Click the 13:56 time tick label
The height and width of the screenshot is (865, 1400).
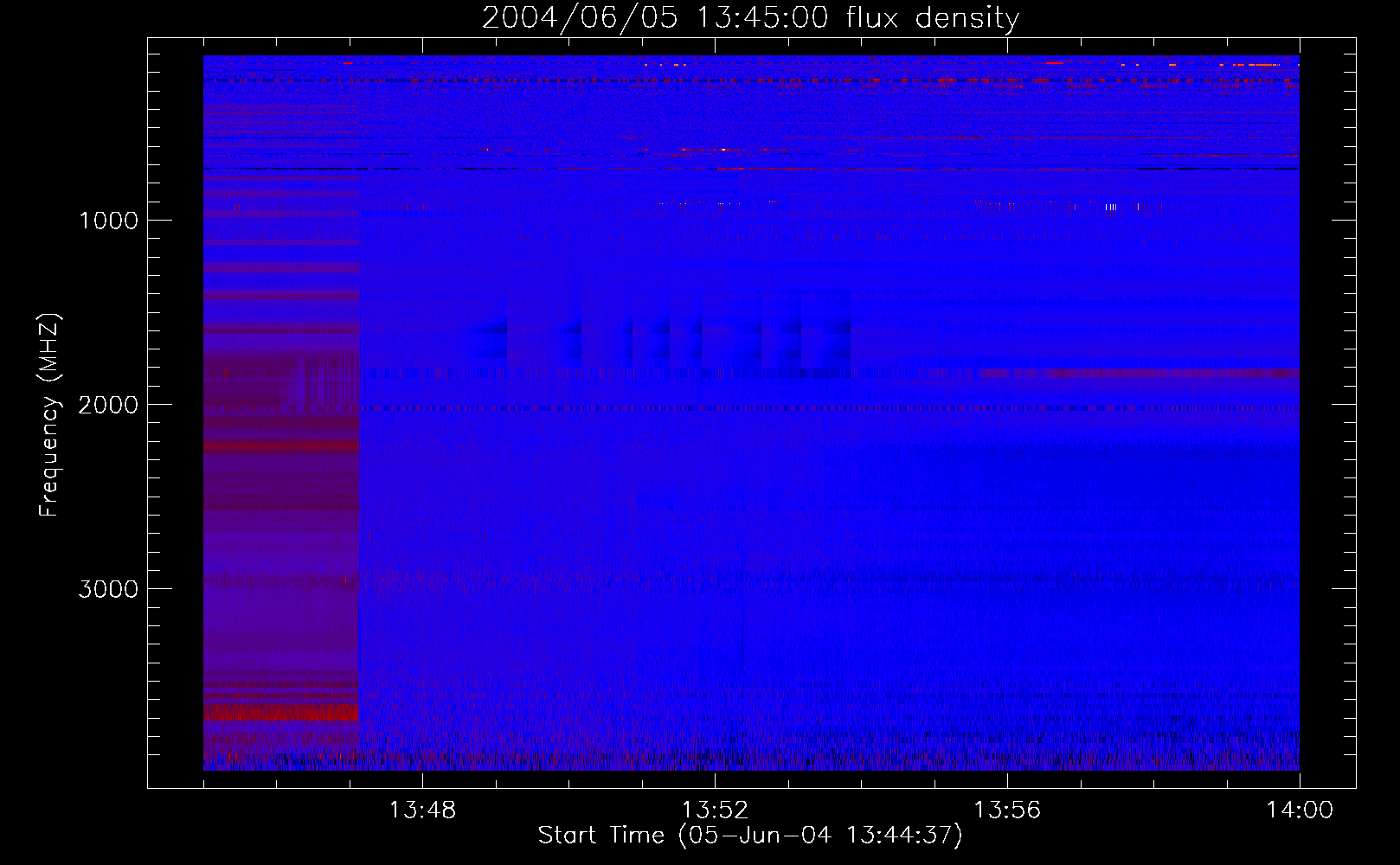[x=1007, y=811]
